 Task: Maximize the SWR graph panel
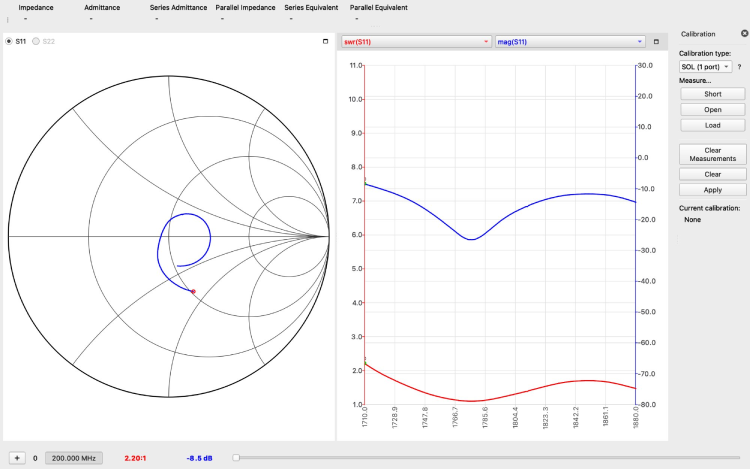tap(656, 42)
